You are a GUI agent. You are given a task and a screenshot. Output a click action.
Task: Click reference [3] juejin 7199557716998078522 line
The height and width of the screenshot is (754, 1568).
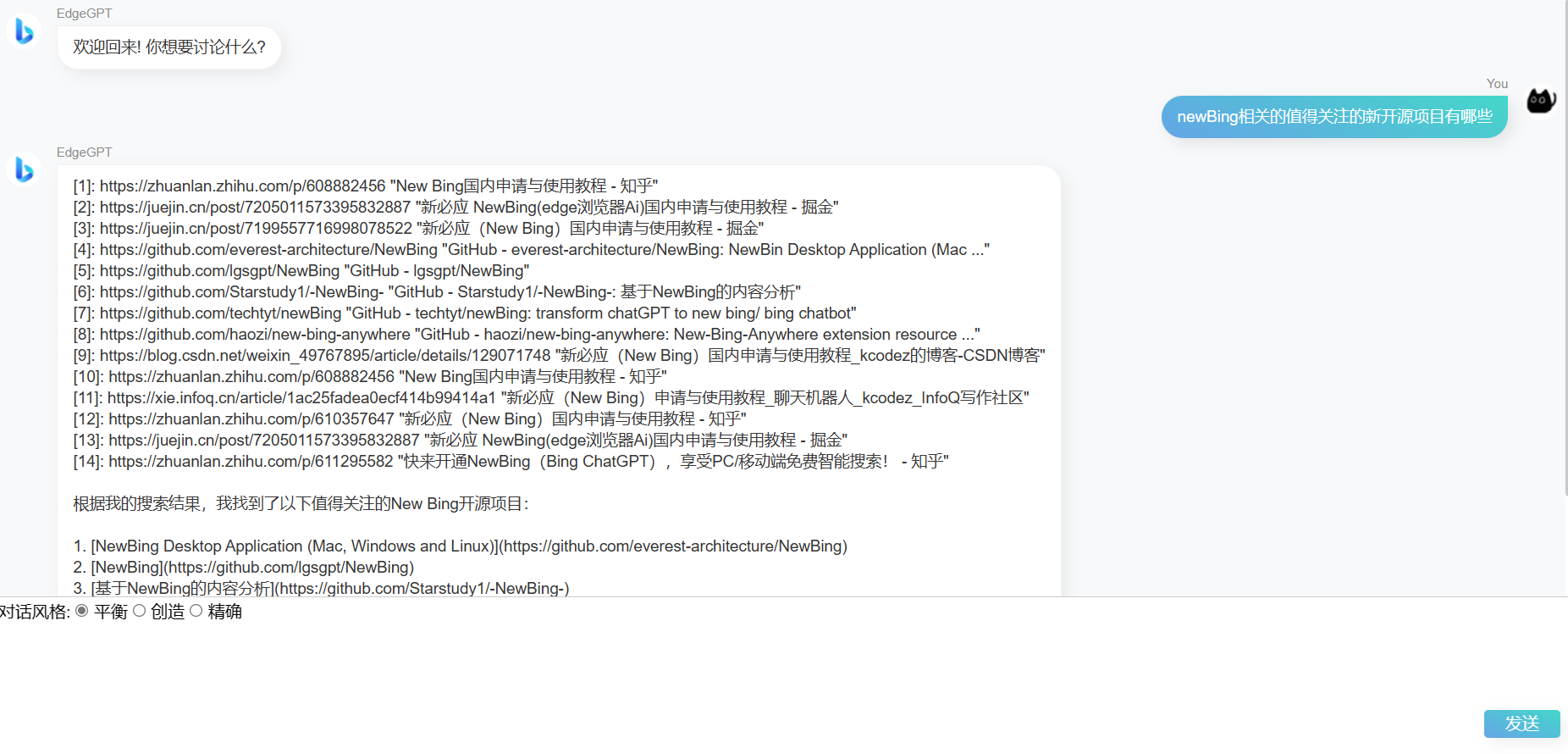point(418,228)
